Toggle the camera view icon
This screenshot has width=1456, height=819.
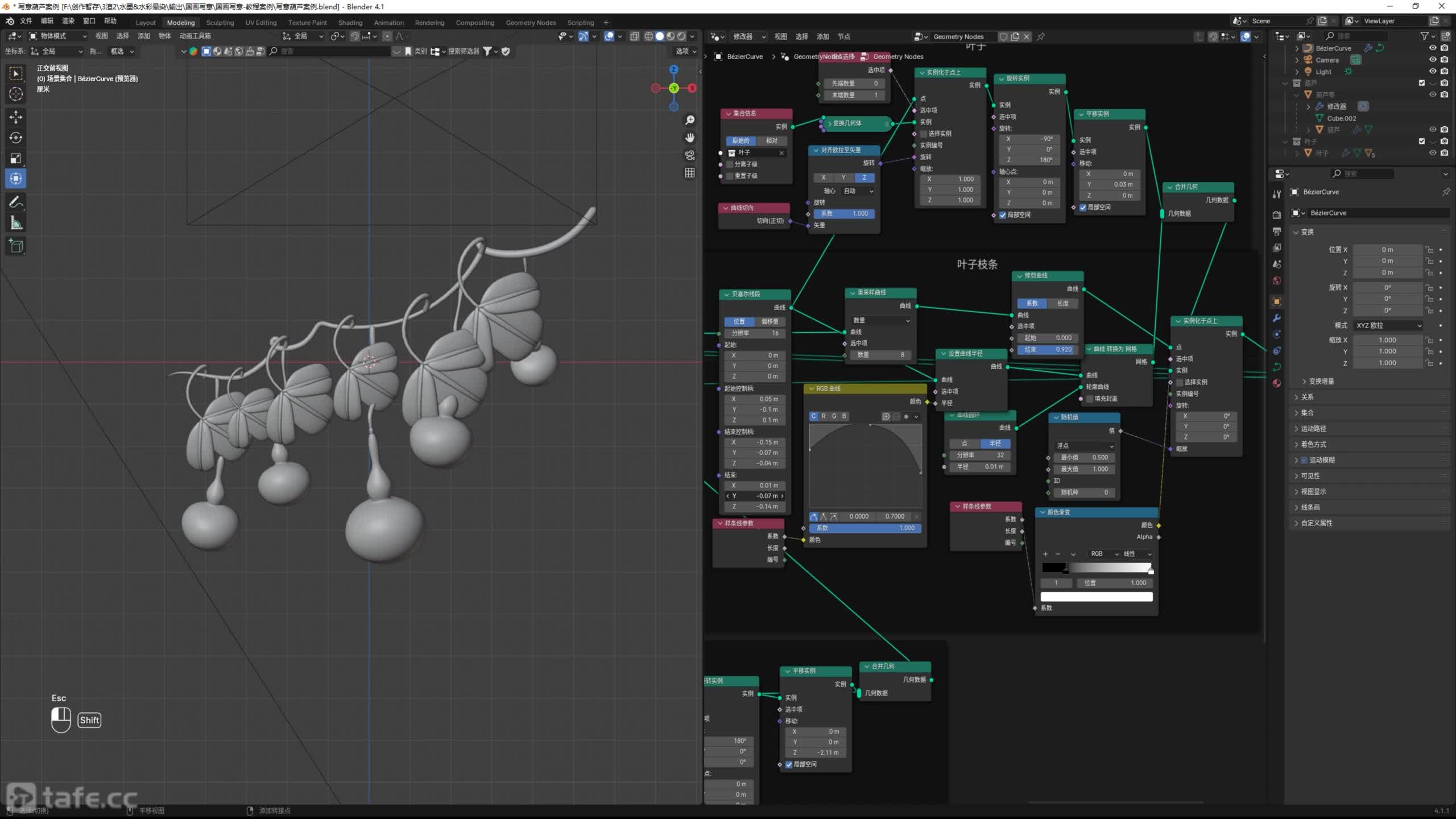tap(690, 155)
